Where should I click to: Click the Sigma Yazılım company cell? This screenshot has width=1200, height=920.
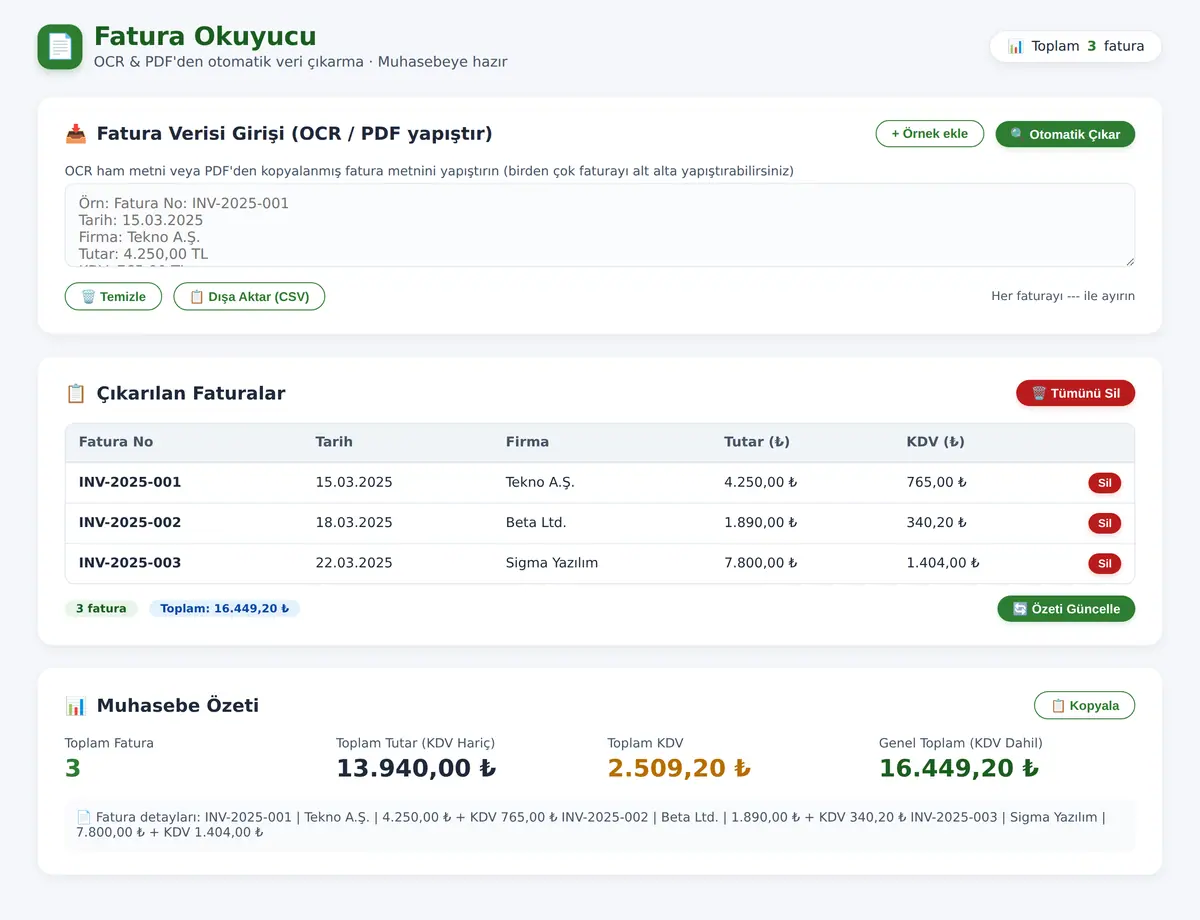[552, 563]
